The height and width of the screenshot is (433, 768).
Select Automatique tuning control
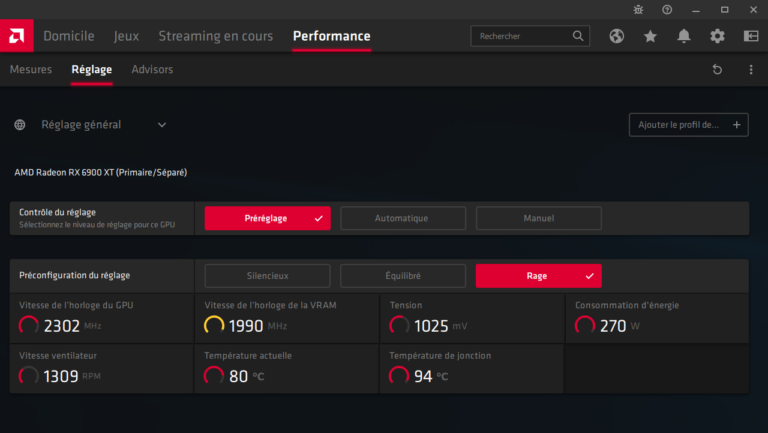pyautogui.click(x=401, y=218)
